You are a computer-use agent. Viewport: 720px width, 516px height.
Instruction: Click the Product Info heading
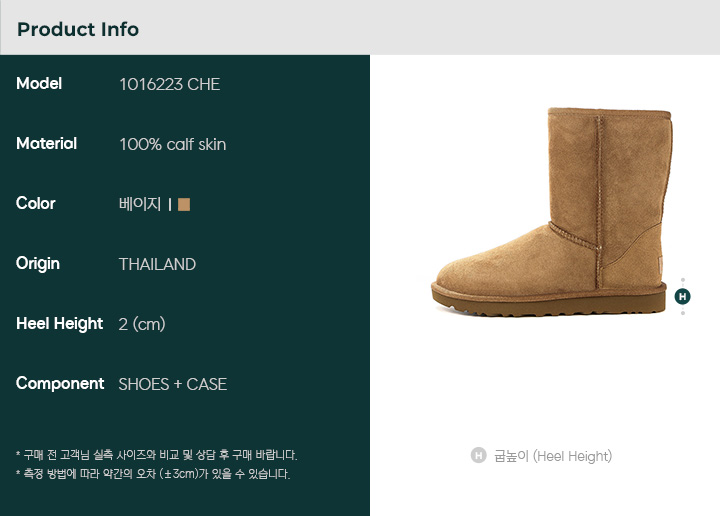point(78,29)
